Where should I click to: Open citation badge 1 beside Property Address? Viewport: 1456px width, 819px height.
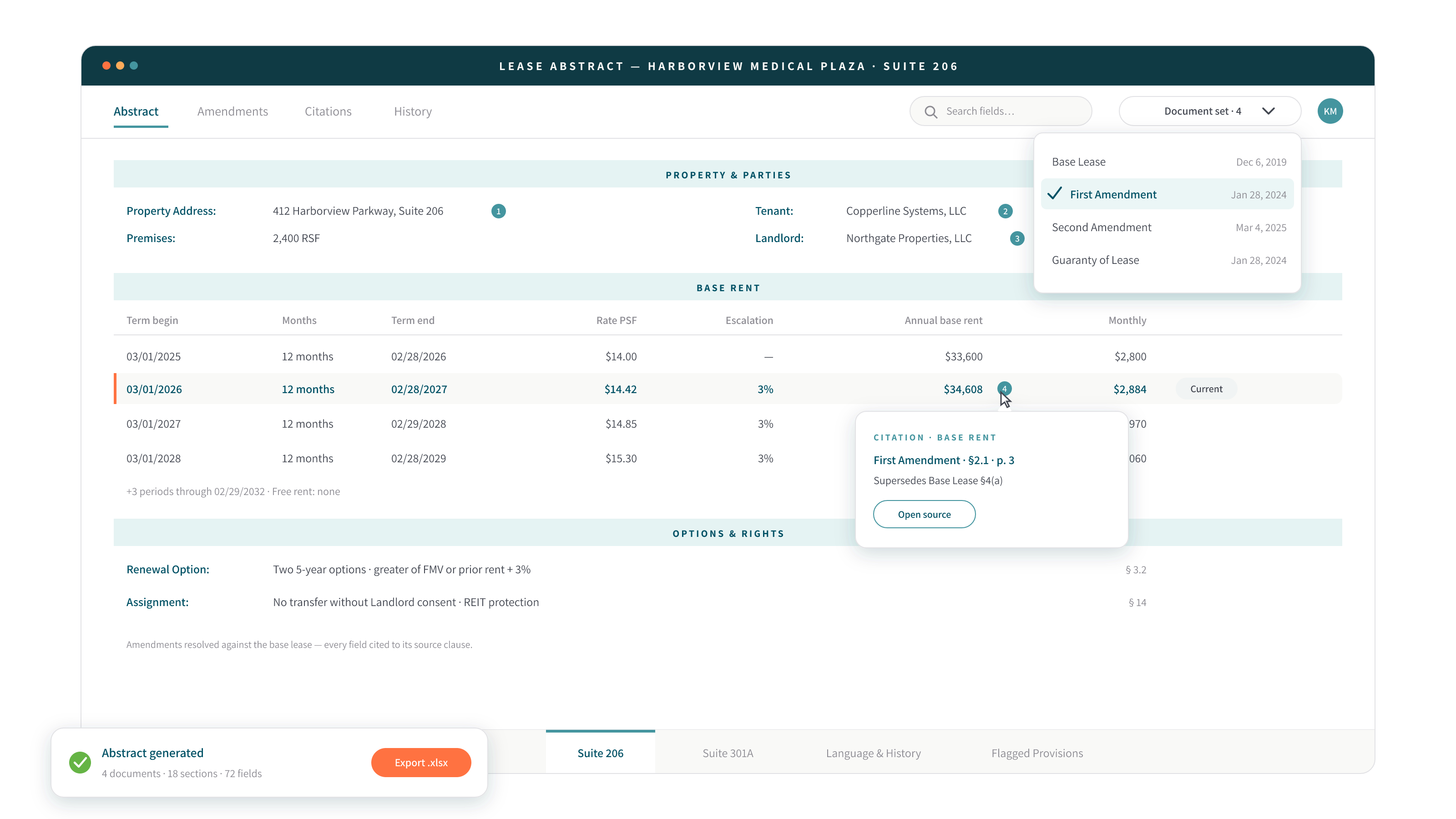coord(498,211)
